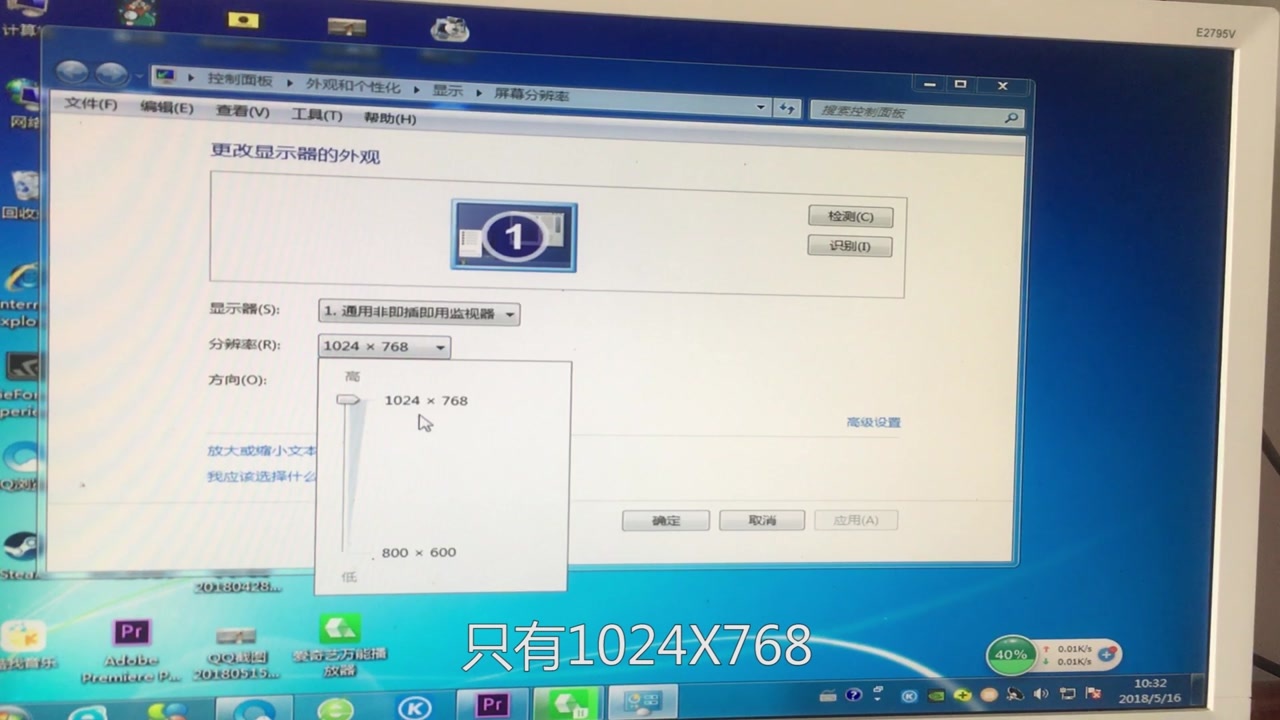Click the 确定 OK button
This screenshot has height=720, width=1280.
[x=666, y=521]
